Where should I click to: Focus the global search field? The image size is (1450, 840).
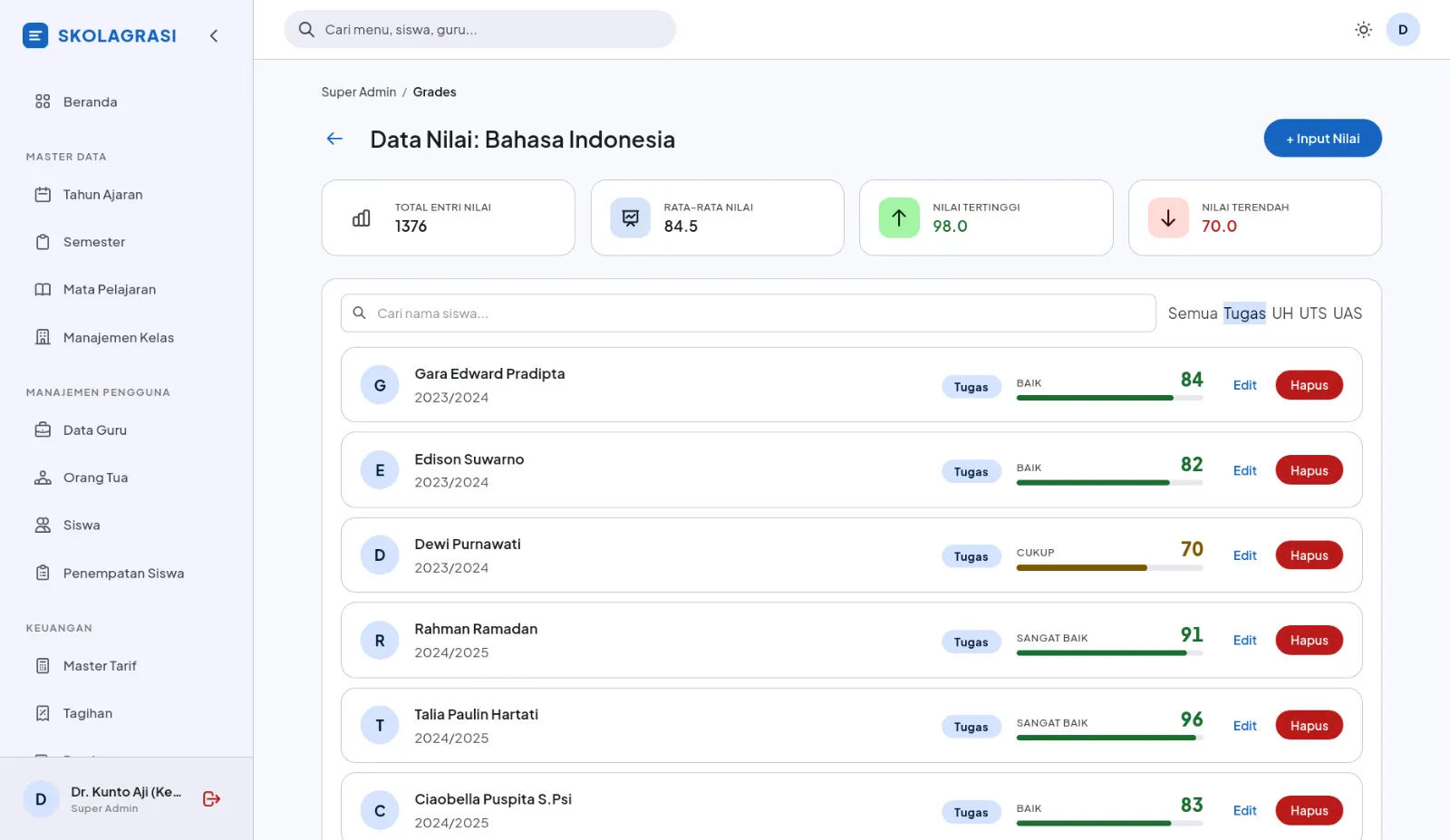(x=480, y=30)
